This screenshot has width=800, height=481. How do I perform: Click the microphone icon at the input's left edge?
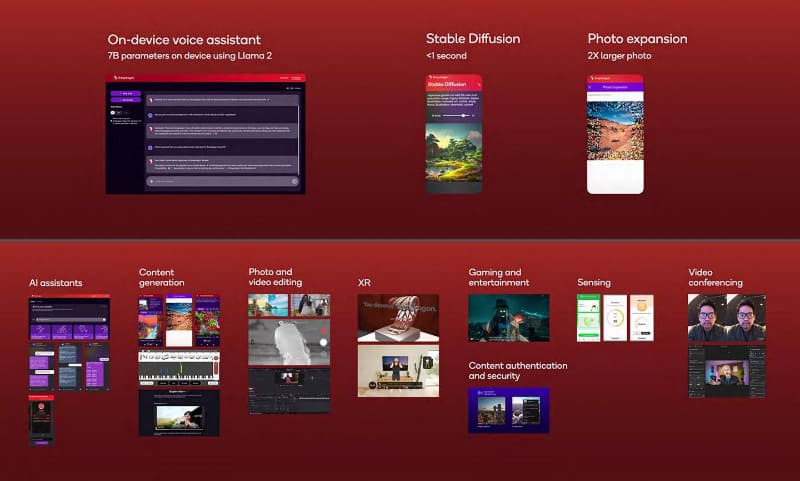click(x=152, y=181)
